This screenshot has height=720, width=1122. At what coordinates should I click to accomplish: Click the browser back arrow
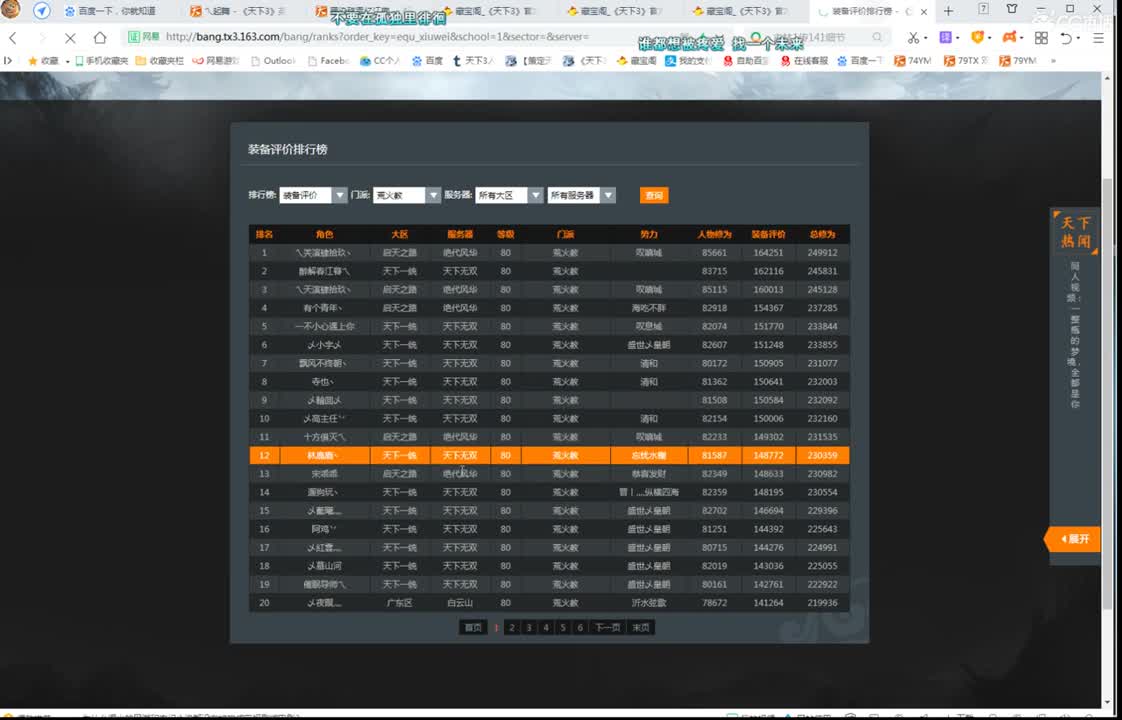click(x=13, y=38)
